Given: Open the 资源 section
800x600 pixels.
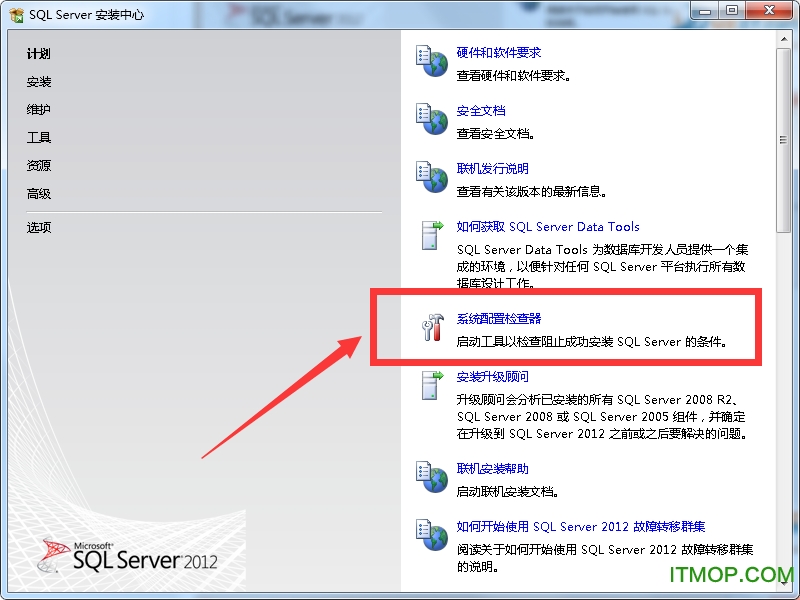Looking at the screenshot, I should pyautogui.click(x=38, y=165).
